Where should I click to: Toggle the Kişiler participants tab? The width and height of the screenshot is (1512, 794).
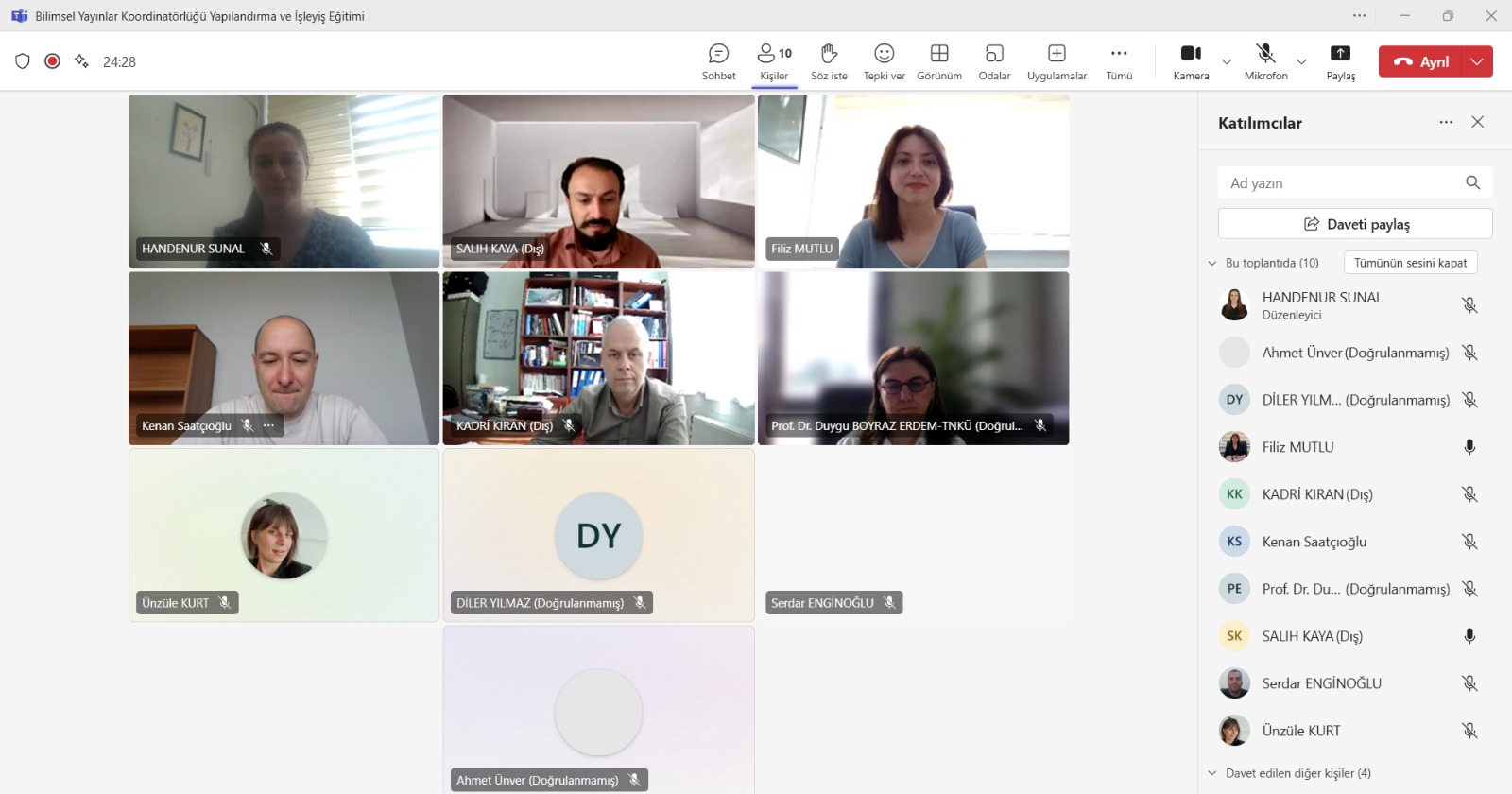coord(774,61)
